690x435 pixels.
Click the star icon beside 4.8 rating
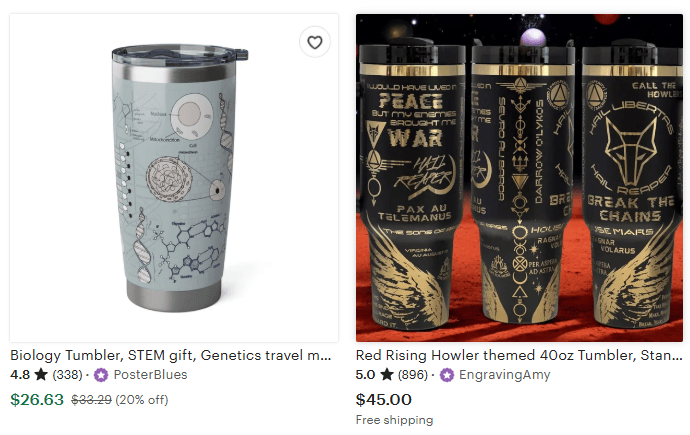click(41, 375)
